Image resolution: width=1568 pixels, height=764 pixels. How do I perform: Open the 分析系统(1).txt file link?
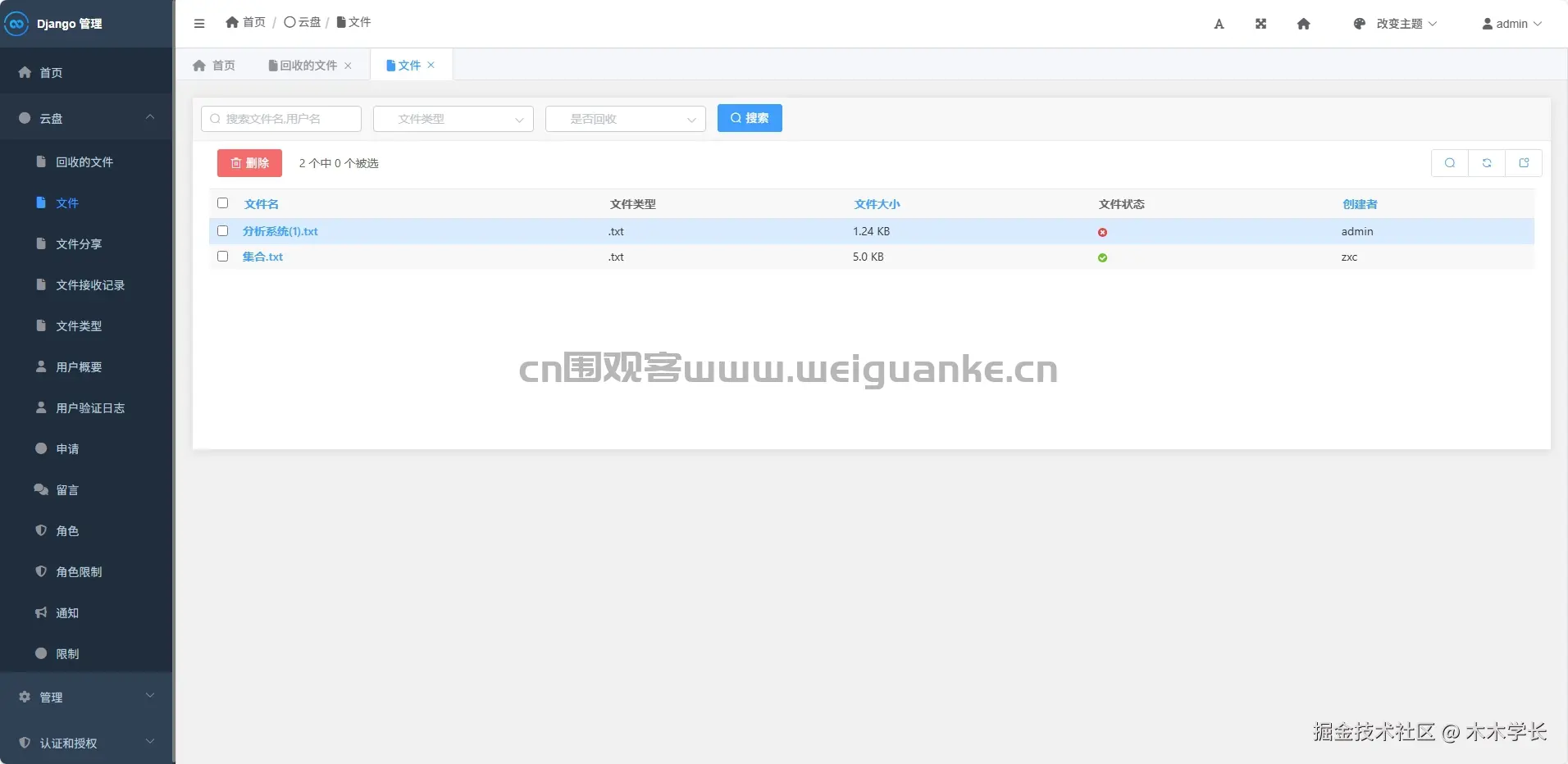click(x=280, y=232)
